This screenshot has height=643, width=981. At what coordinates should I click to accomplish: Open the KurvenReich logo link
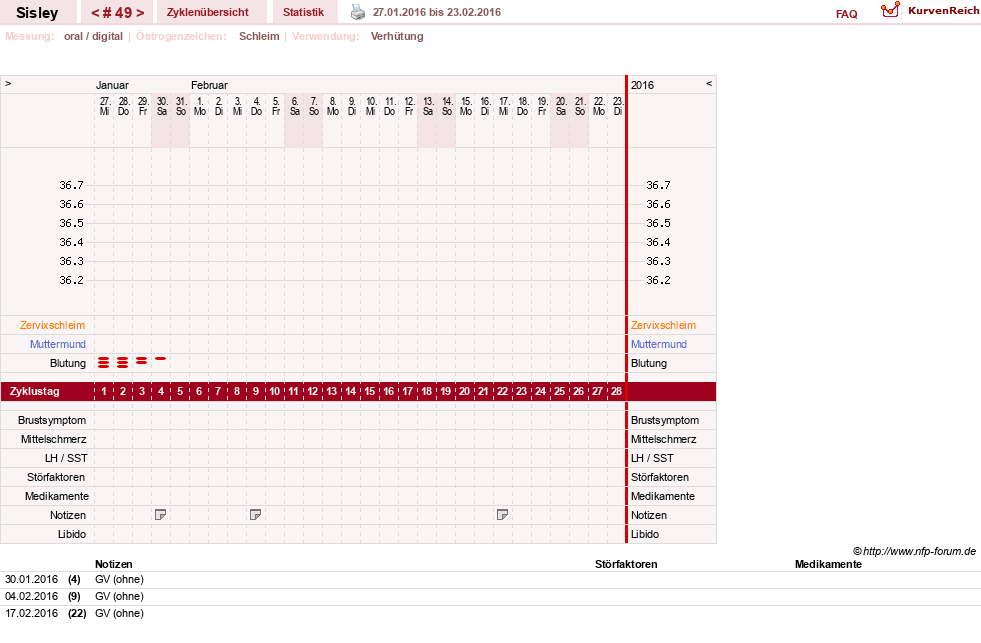[x=930, y=11]
